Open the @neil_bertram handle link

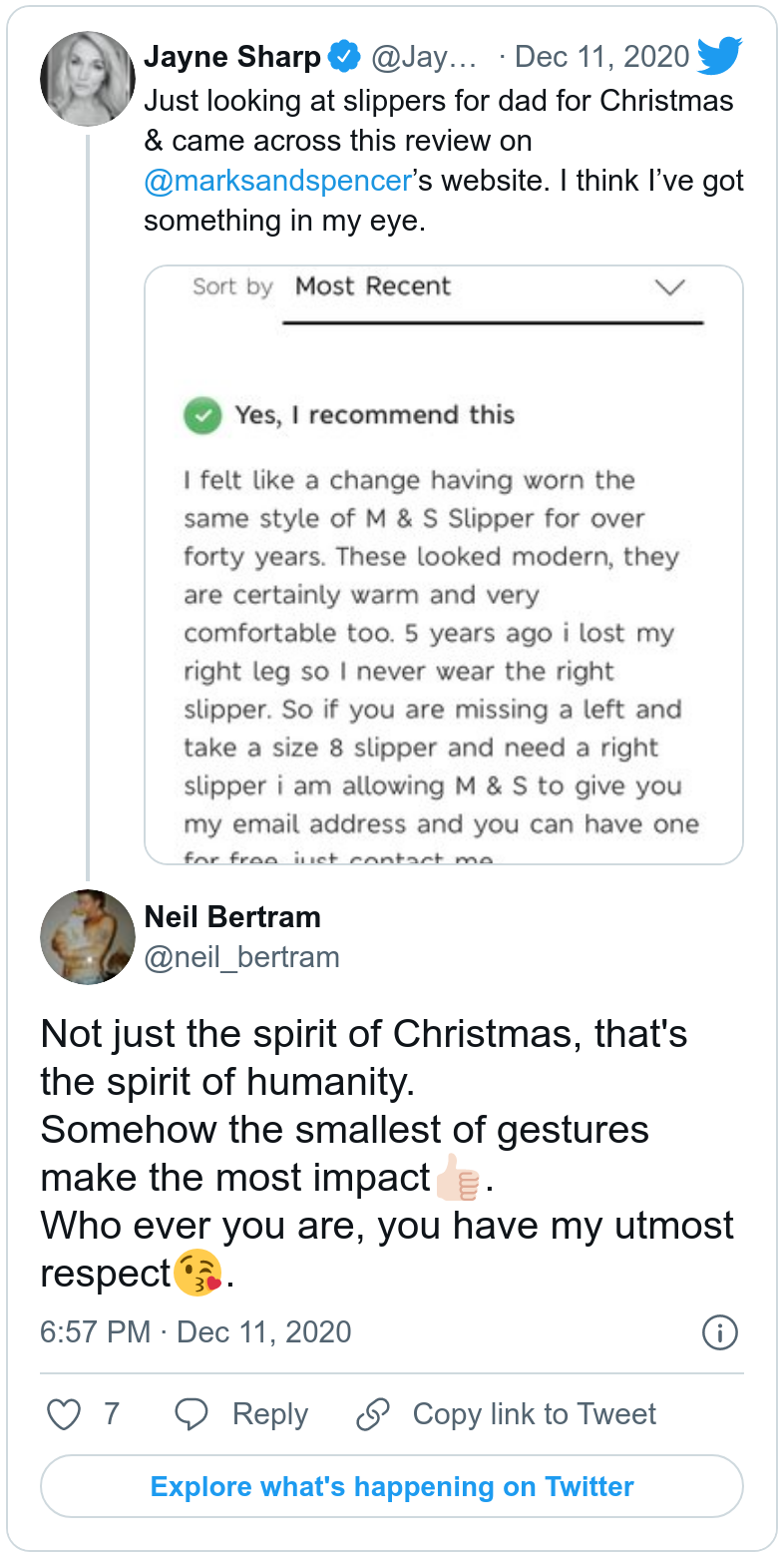pos(241,957)
